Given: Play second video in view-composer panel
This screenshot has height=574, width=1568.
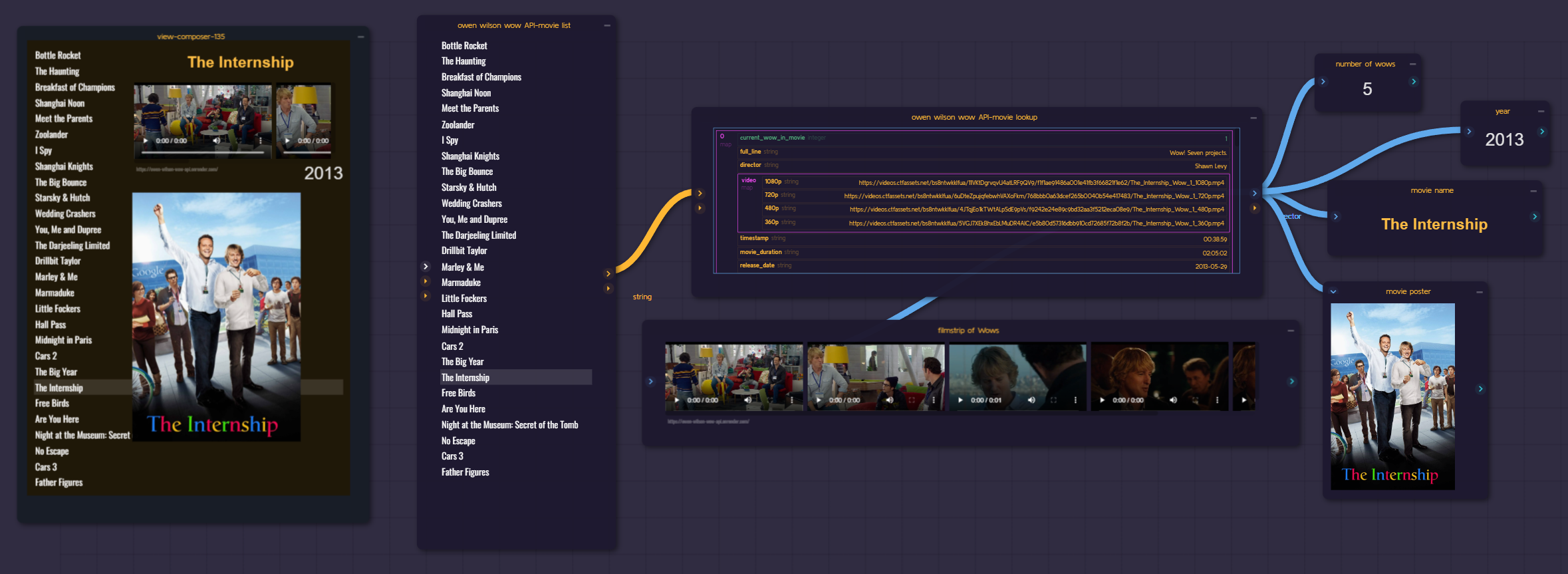Looking at the screenshot, I should (x=287, y=141).
